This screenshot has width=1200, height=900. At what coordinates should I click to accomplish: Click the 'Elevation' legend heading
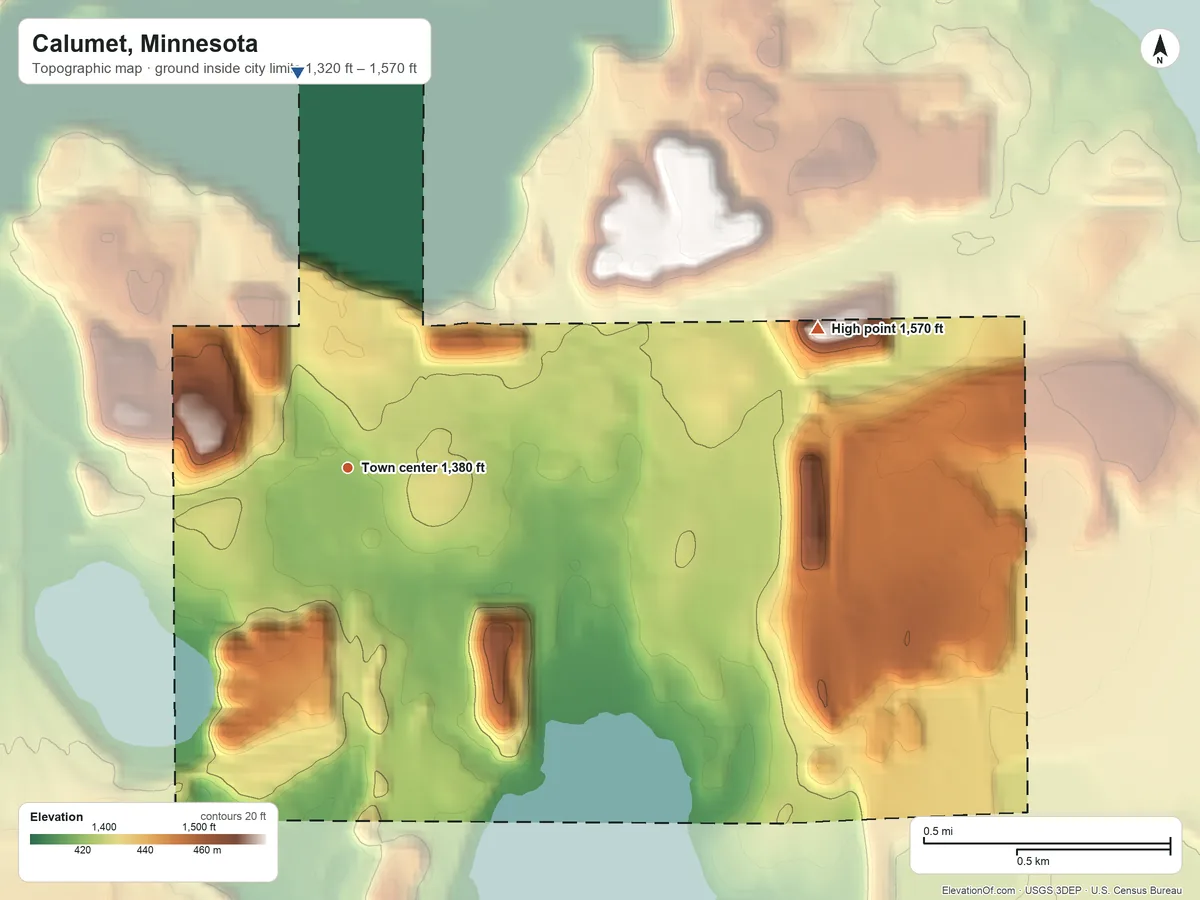[57, 817]
